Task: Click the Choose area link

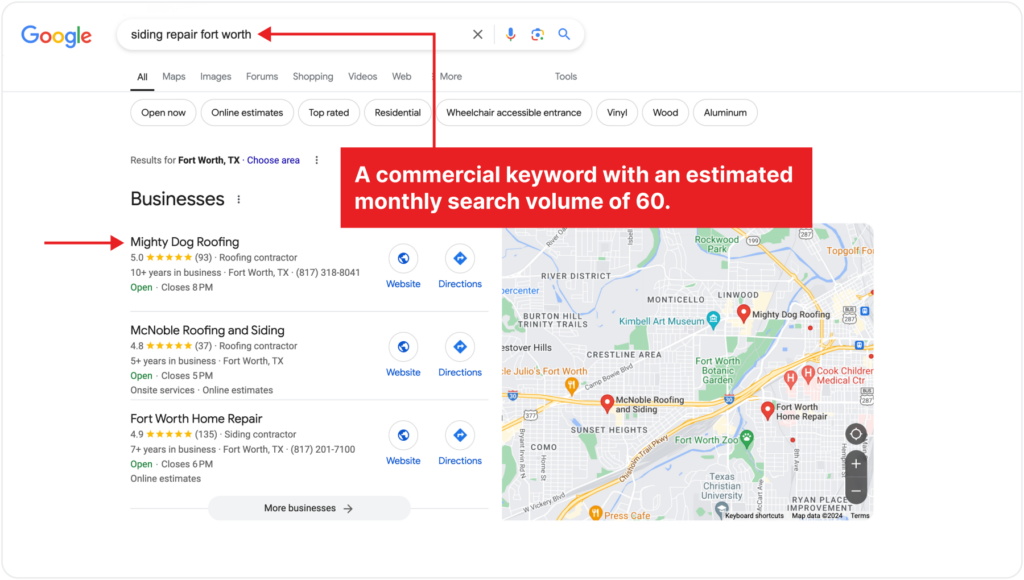Action: [x=273, y=160]
